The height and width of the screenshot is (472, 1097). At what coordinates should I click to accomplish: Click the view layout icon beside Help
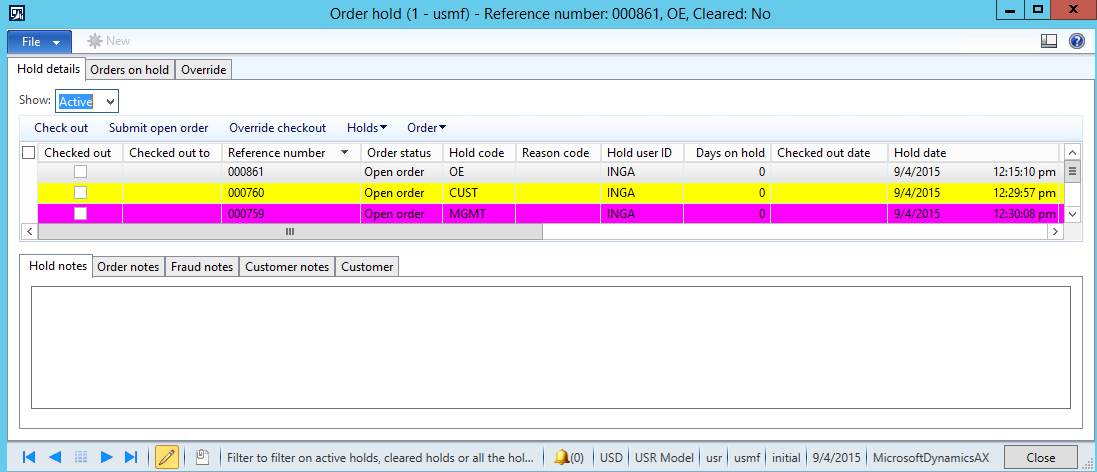point(1049,41)
